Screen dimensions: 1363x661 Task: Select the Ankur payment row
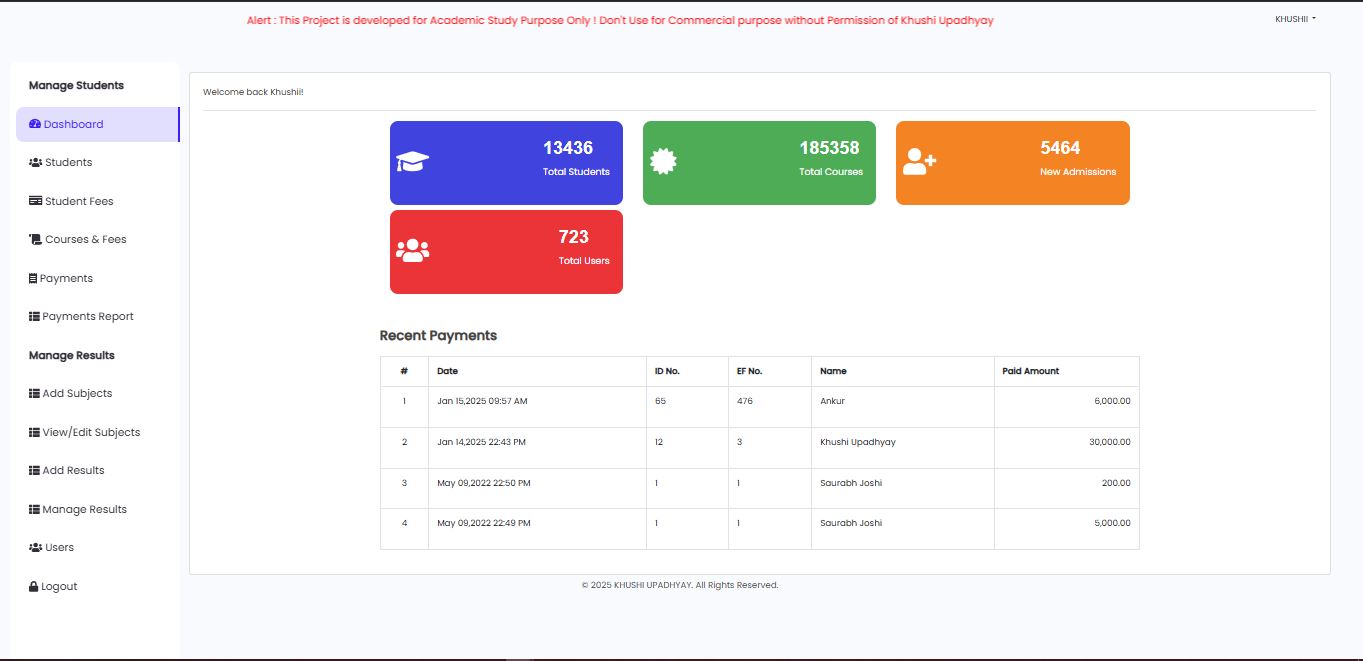click(759, 402)
